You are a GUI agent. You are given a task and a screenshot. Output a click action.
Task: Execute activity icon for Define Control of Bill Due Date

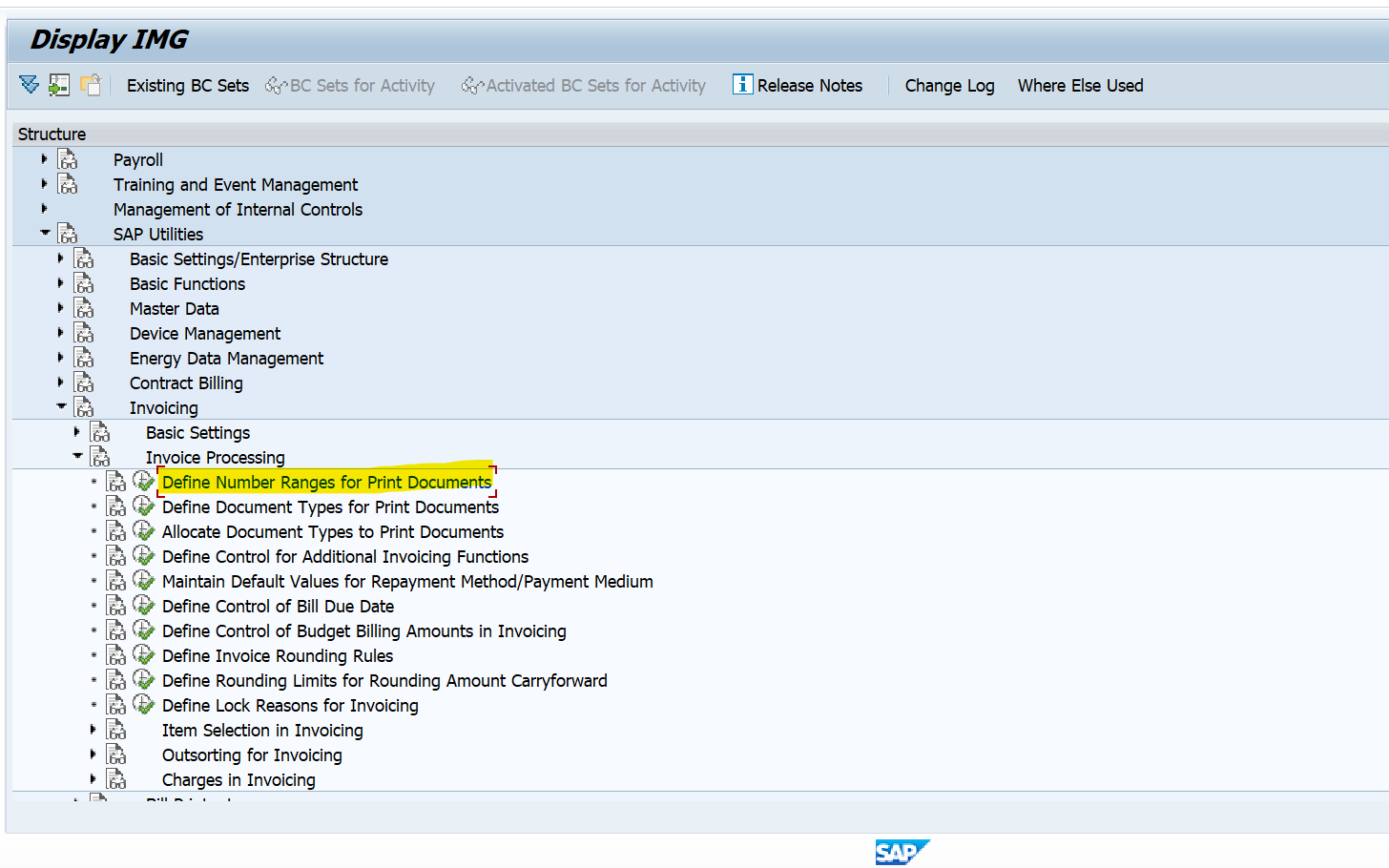(x=144, y=605)
